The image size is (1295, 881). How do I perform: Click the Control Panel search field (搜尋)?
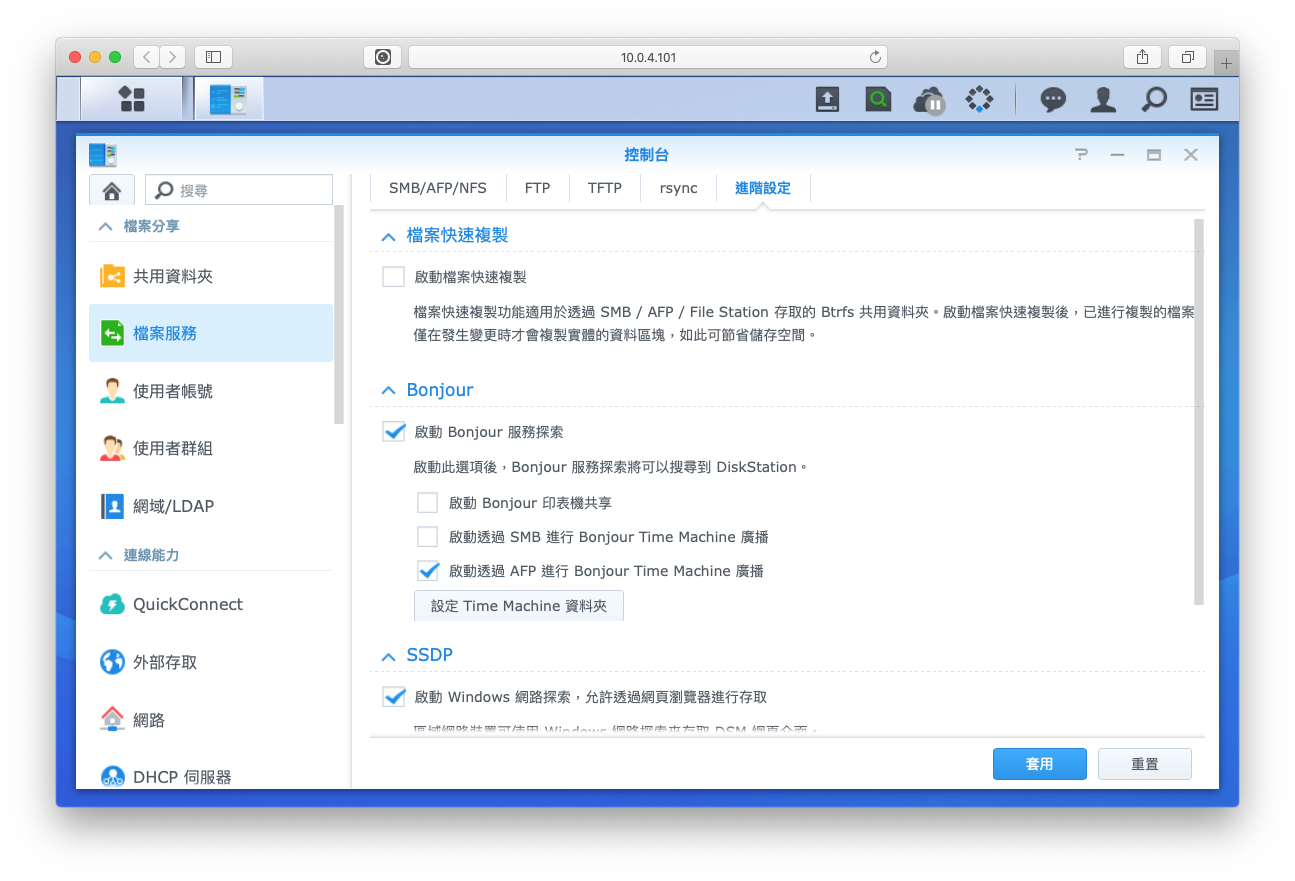click(239, 190)
